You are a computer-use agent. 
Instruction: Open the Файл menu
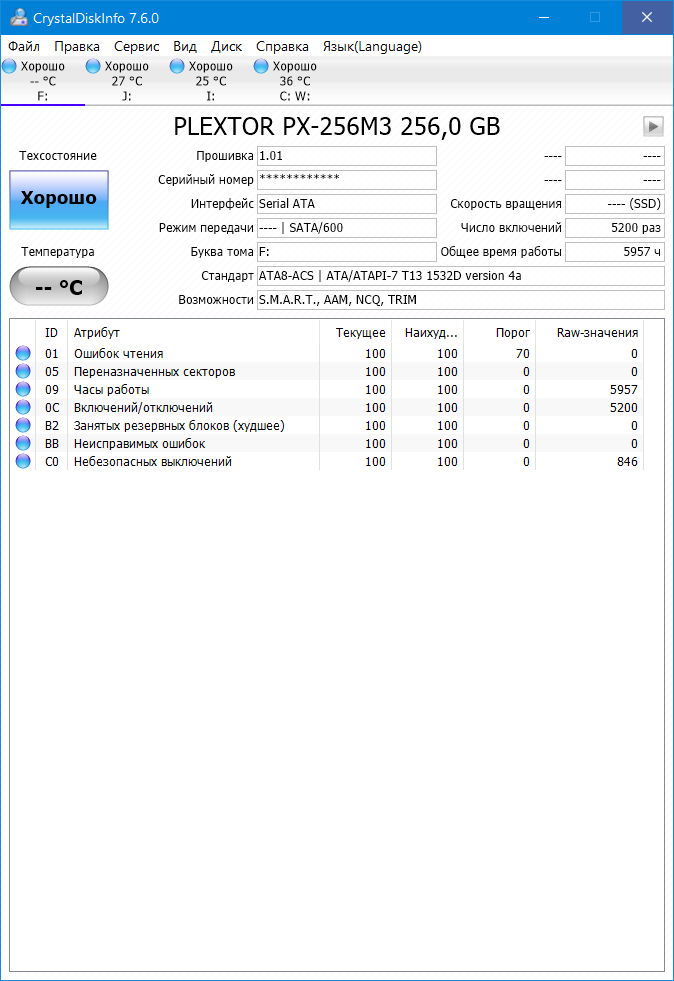coord(24,46)
